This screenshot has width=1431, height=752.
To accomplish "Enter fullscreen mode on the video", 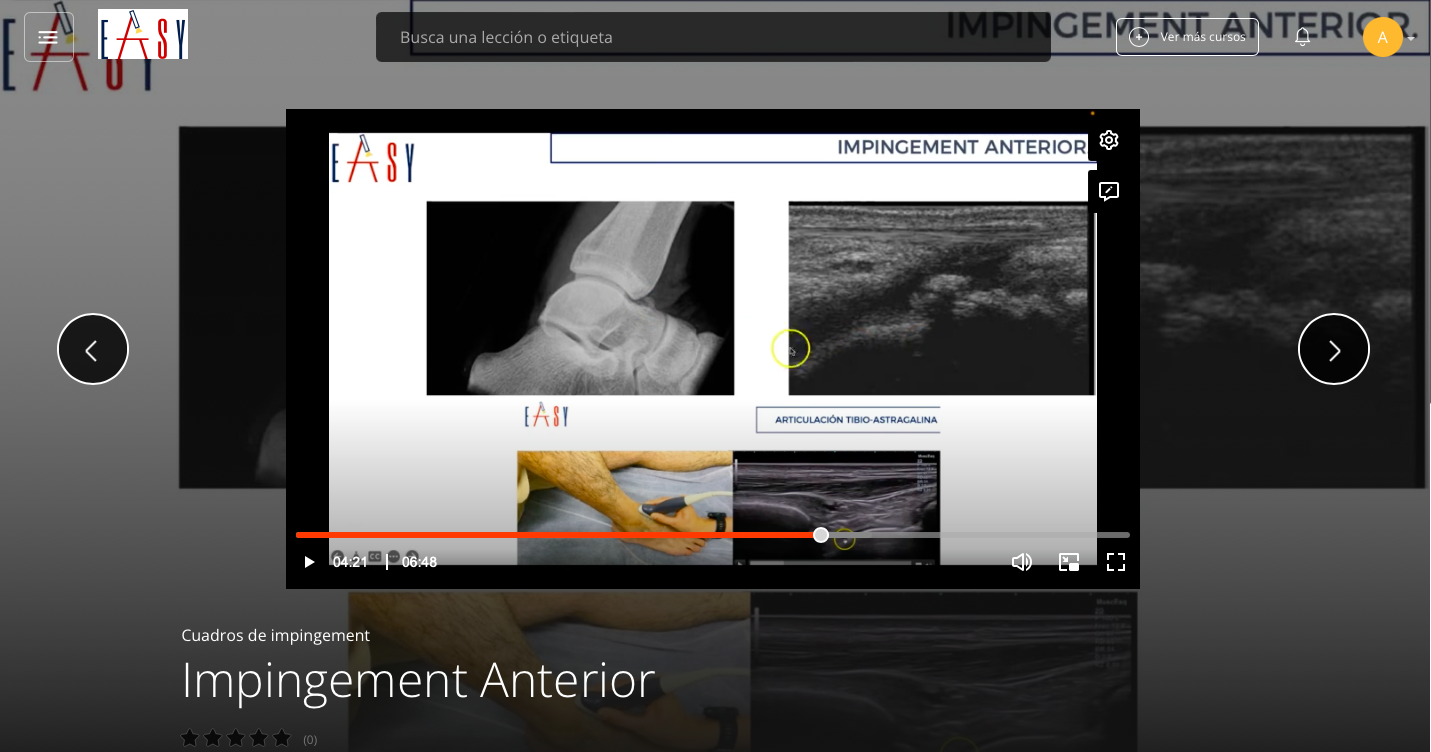I will (x=1116, y=562).
